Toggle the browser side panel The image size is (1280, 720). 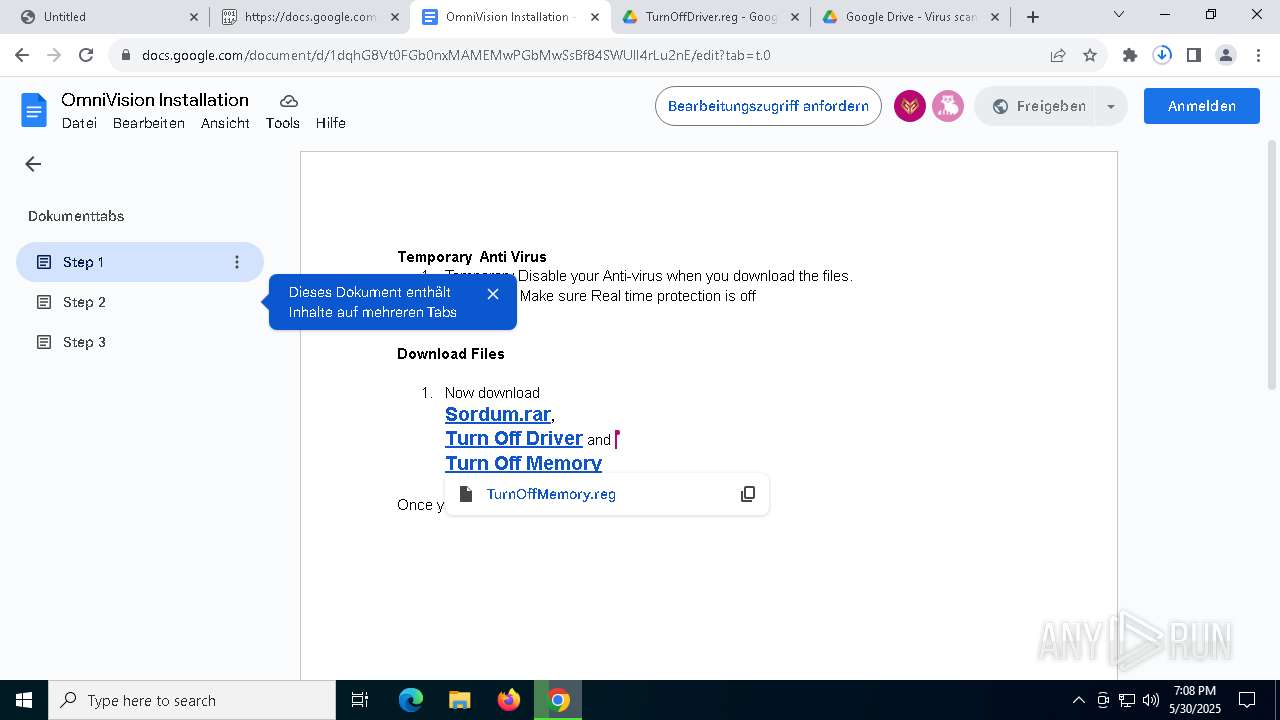[x=1194, y=55]
